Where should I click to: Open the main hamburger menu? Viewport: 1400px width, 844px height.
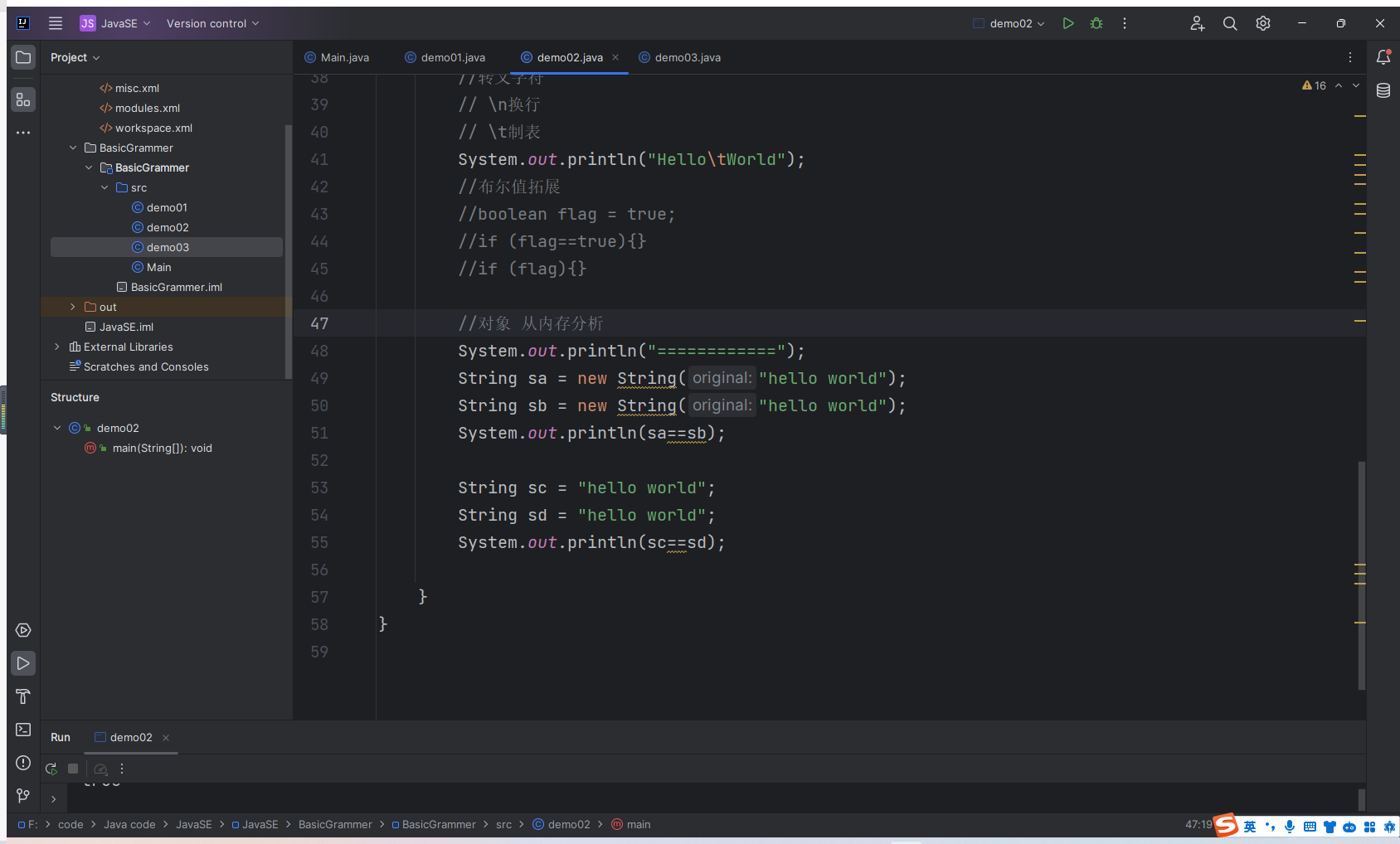pyautogui.click(x=56, y=23)
